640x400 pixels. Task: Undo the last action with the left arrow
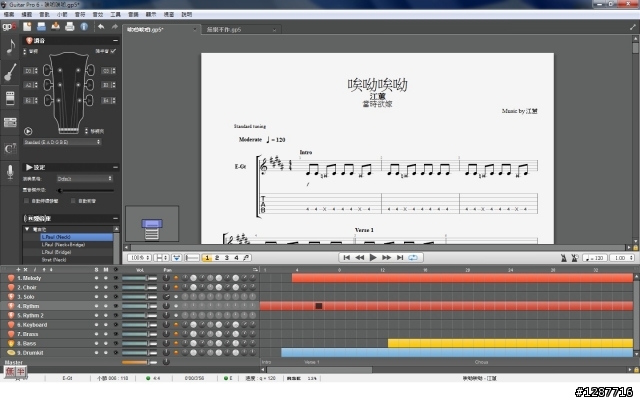click(101, 27)
